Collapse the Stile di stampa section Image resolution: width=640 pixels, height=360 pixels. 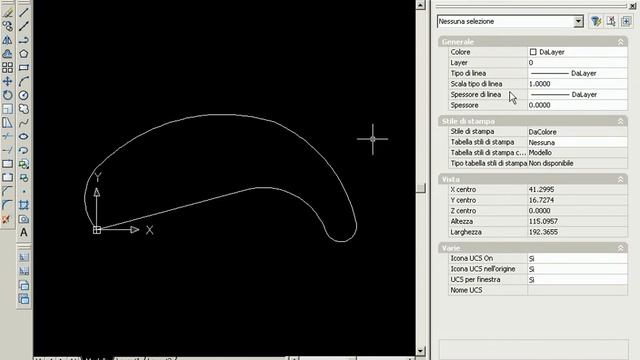620,122
